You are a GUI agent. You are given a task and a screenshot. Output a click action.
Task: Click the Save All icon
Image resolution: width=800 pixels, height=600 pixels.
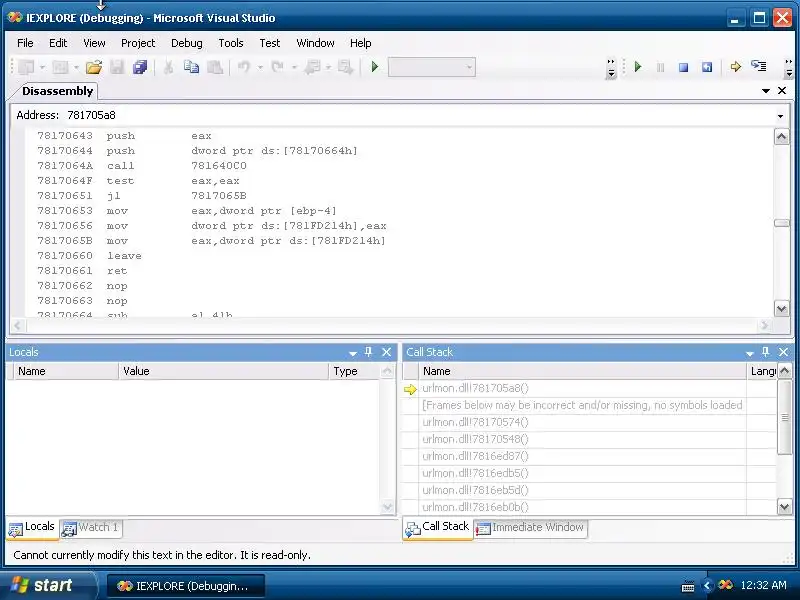[140, 67]
